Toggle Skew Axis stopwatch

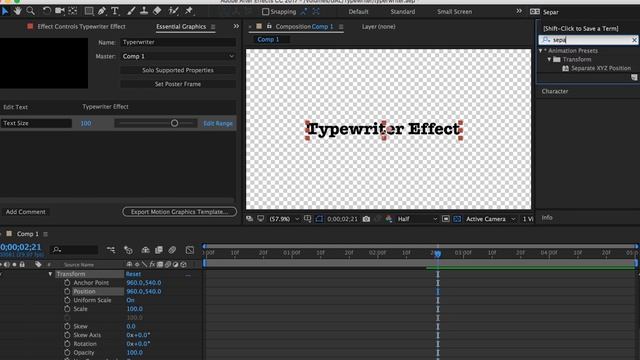click(x=67, y=335)
